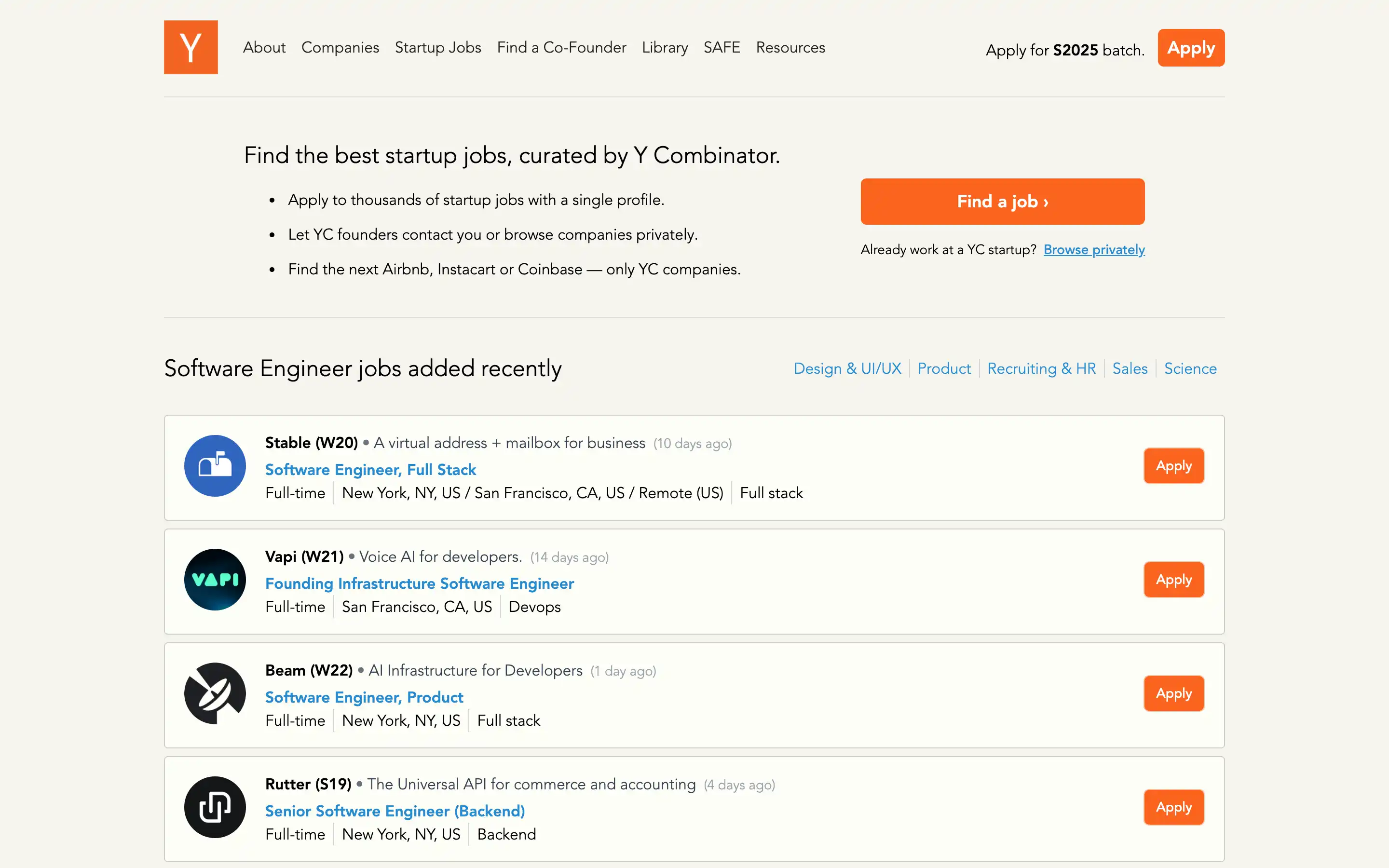1389x868 pixels.
Task: Apply to the Beam job
Action: click(1174, 693)
